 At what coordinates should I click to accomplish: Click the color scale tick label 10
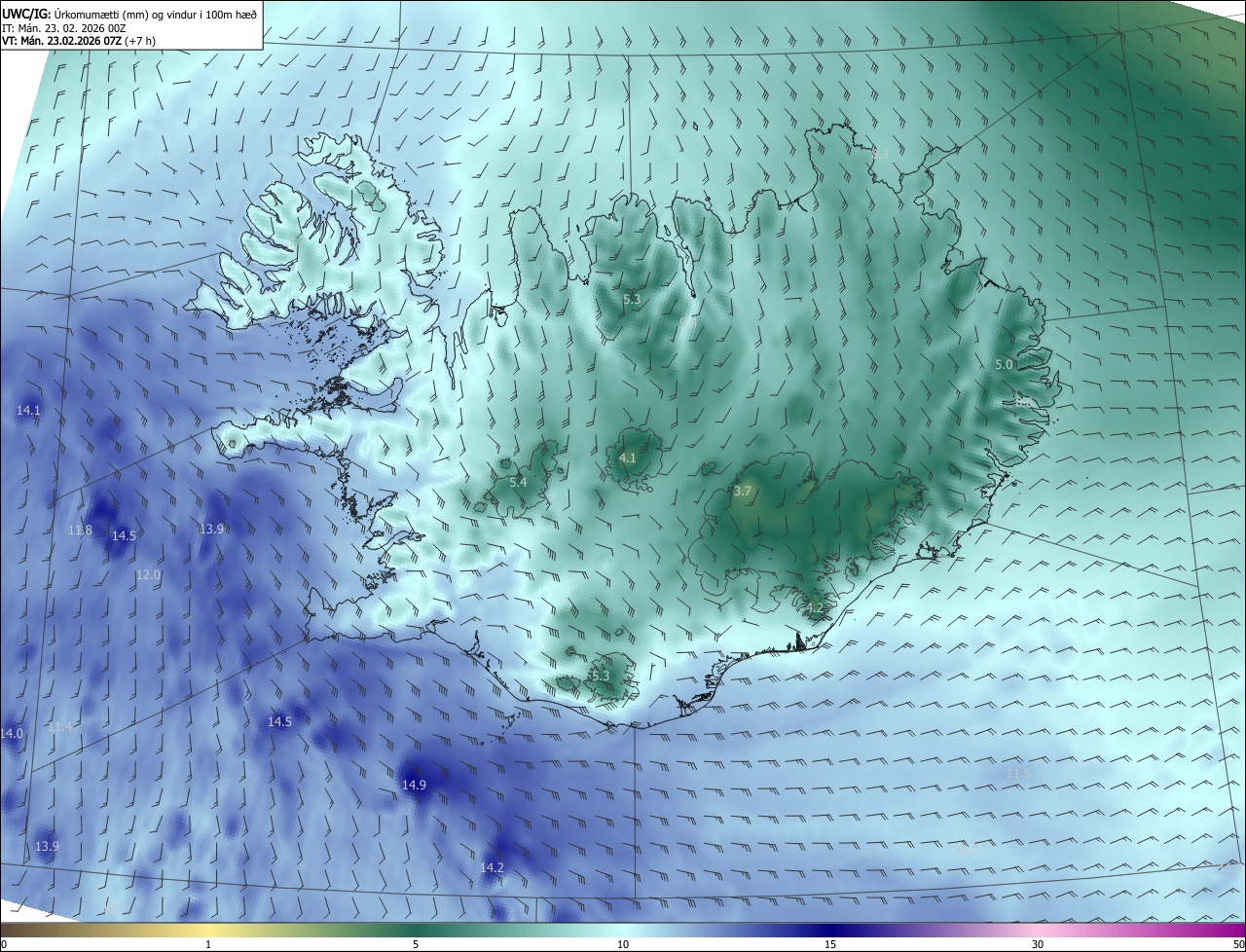623,944
